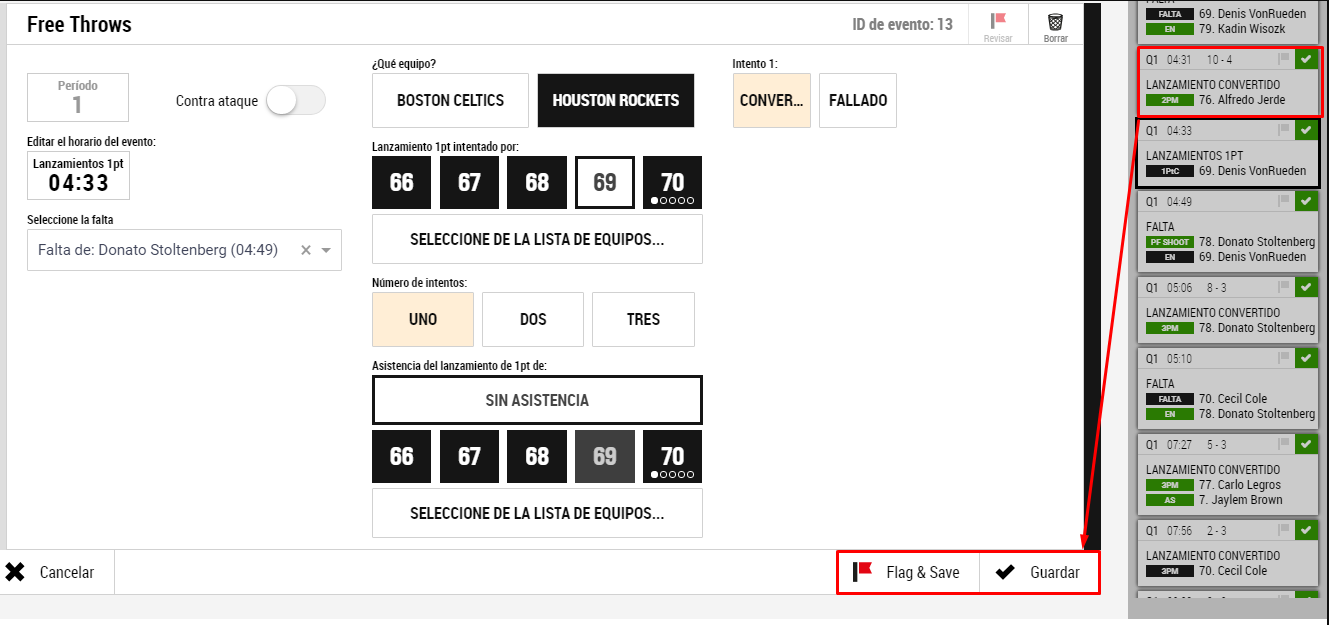Click the Borrar trash icon
1329x625 pixels.
1055,21
